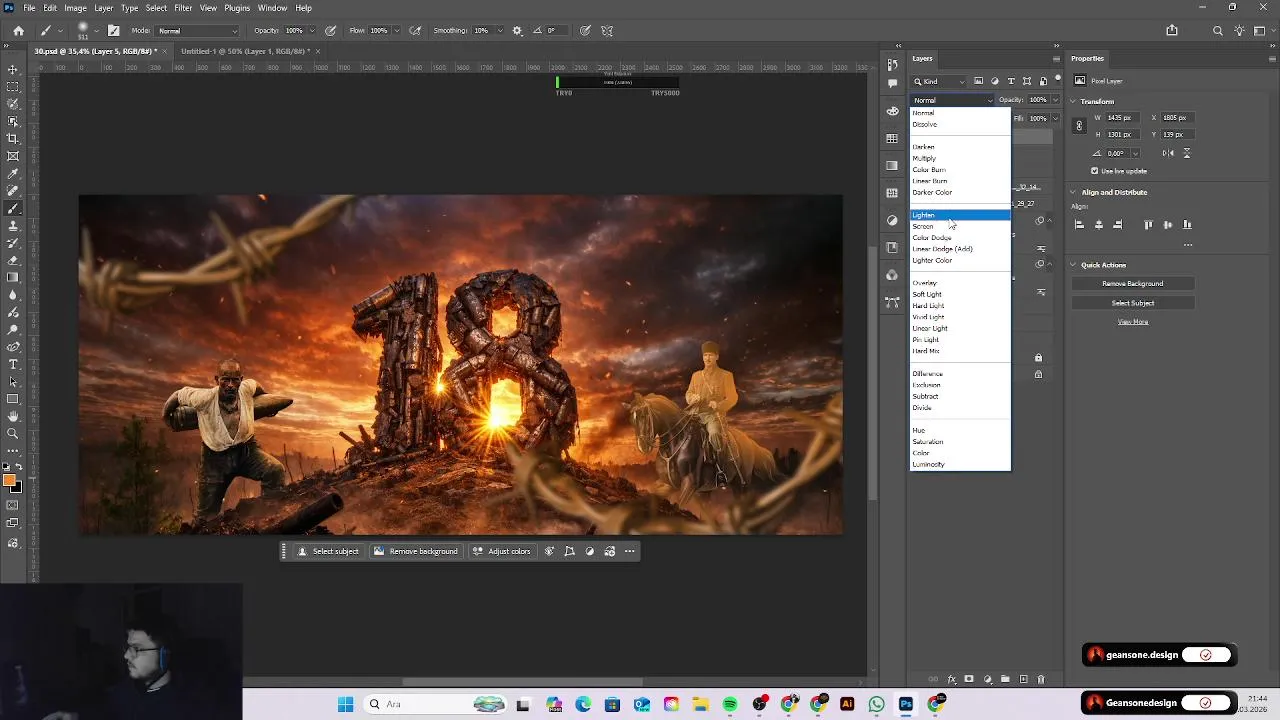
Task: Open Windows Start menu
Action: pyautogui.click(x=345, y=704)
